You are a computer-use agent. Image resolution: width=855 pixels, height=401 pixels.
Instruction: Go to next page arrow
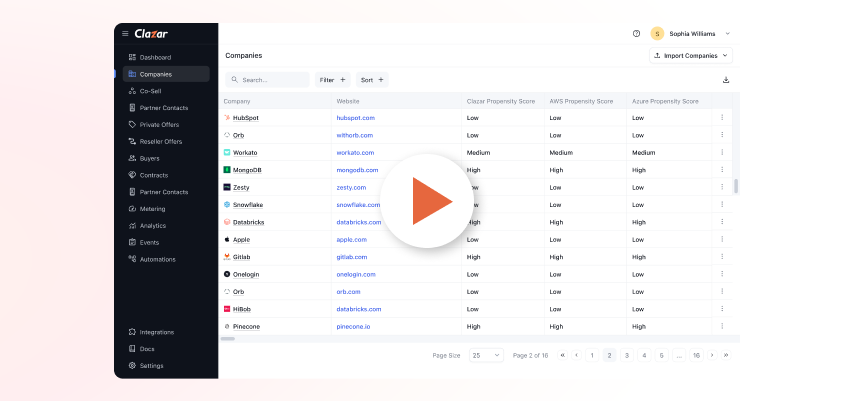(712, 355)
